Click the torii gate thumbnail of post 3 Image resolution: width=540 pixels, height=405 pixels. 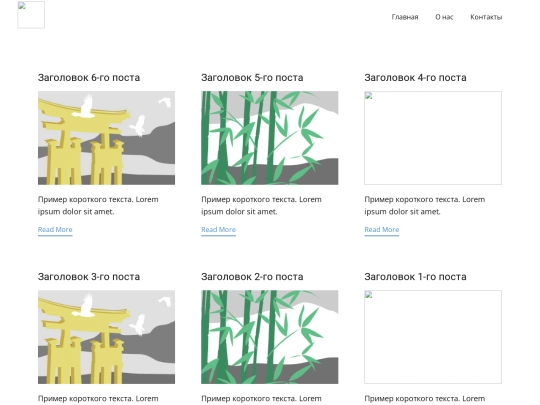[106, 337]
